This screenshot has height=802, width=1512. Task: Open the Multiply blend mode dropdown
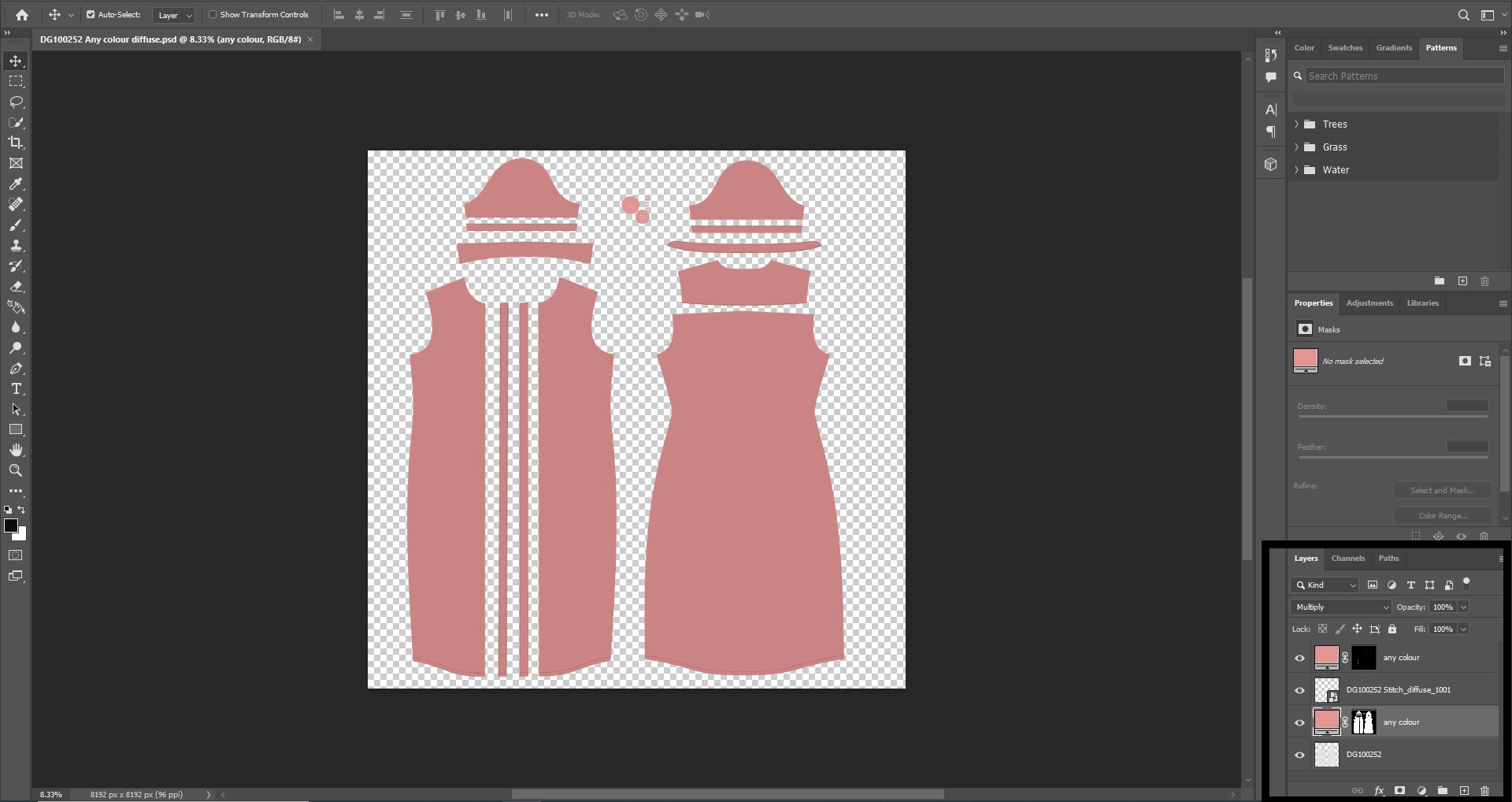pyautogui.click(x=1340, y=607)
